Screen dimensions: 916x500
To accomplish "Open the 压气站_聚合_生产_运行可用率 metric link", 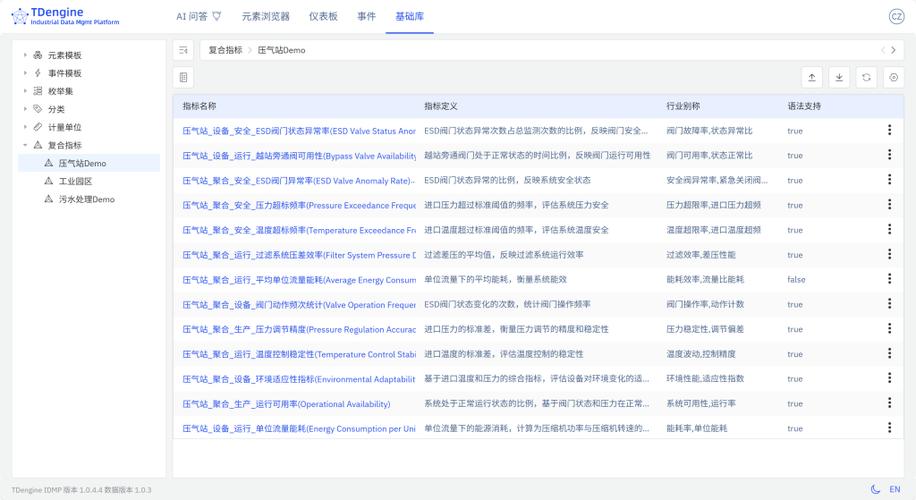I will (286, 404).
